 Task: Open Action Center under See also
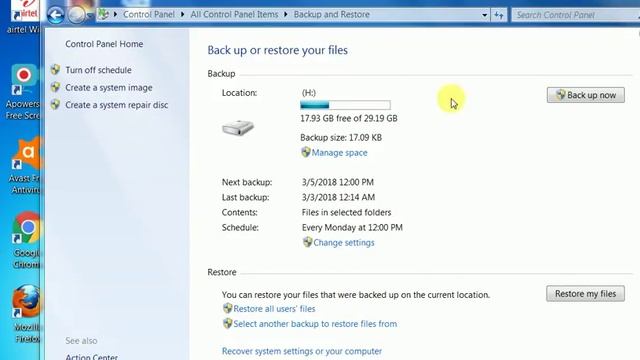click(x=91, y=357)
